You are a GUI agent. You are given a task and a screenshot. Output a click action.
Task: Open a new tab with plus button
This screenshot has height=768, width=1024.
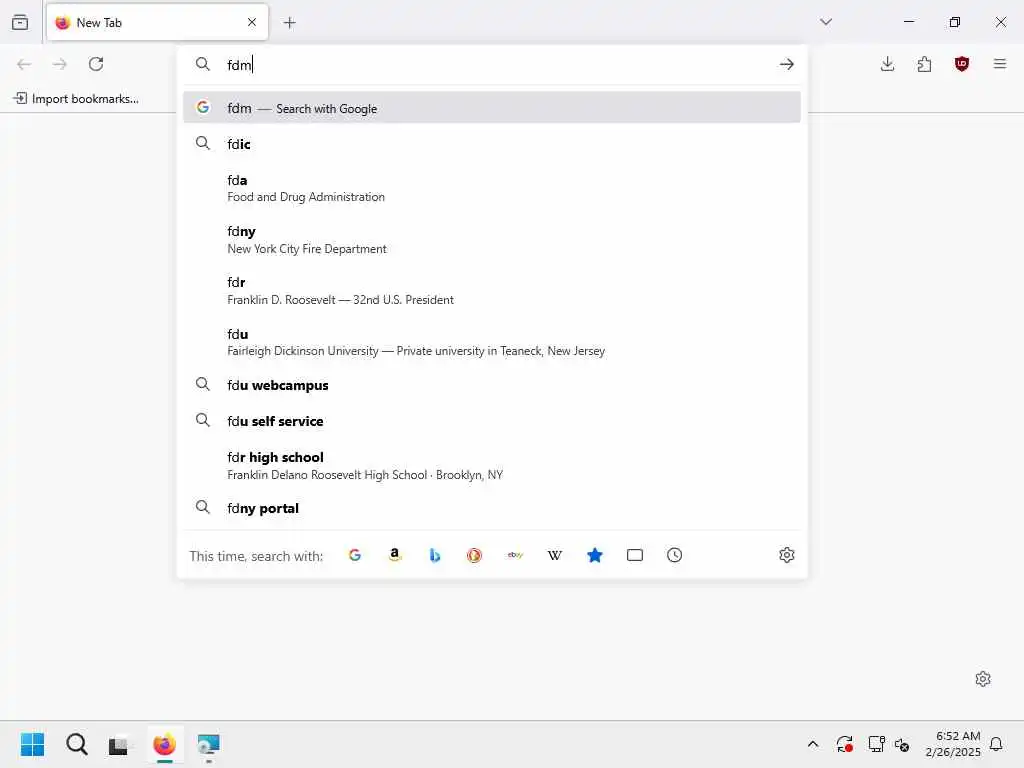click(290, 23)
